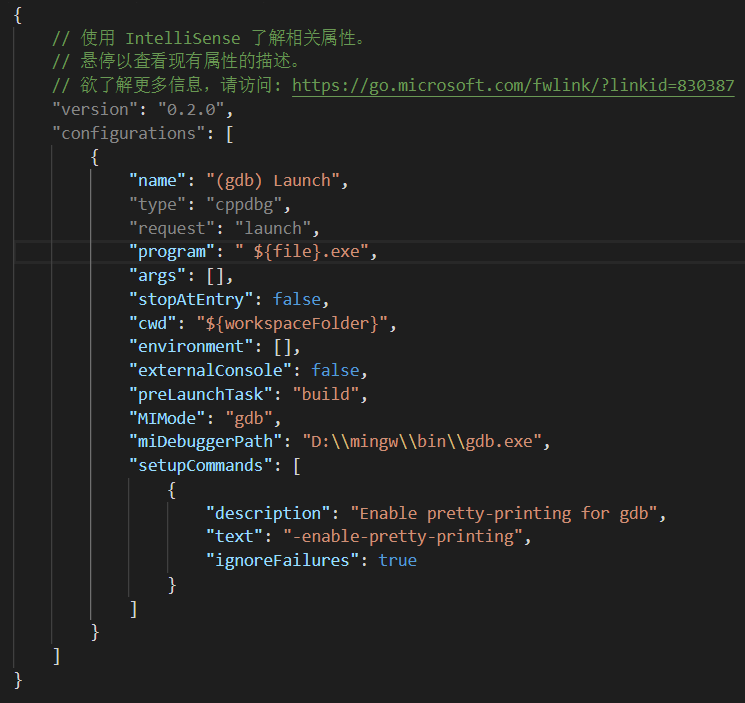Select the "(gdb) Launch" value
The image size is (745, 703).
tap(273, 180)
